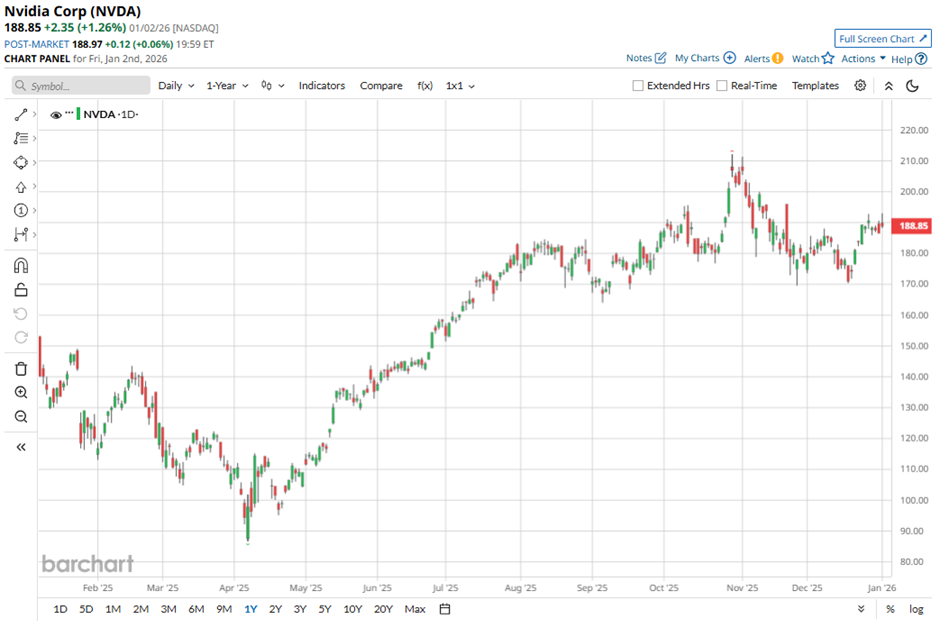Toggle percent scale
The height and width of the screenshot is (628, 940).
[890, 609]
